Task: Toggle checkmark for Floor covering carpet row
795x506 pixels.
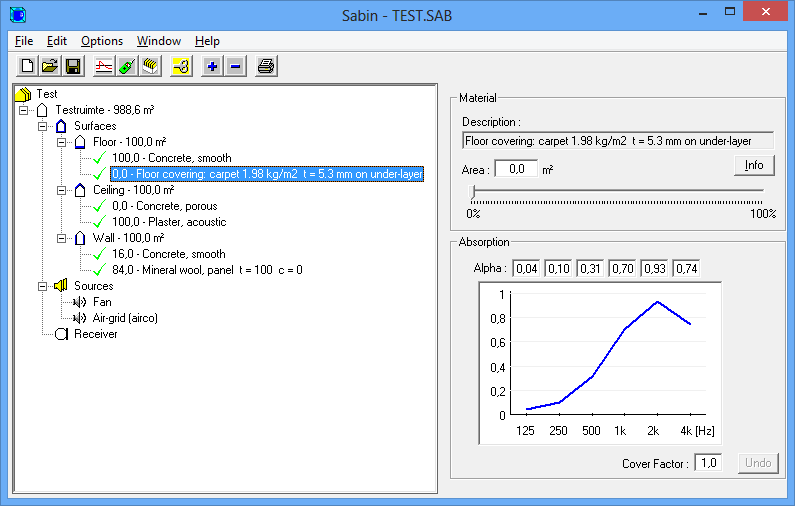Action: point(100,174)
